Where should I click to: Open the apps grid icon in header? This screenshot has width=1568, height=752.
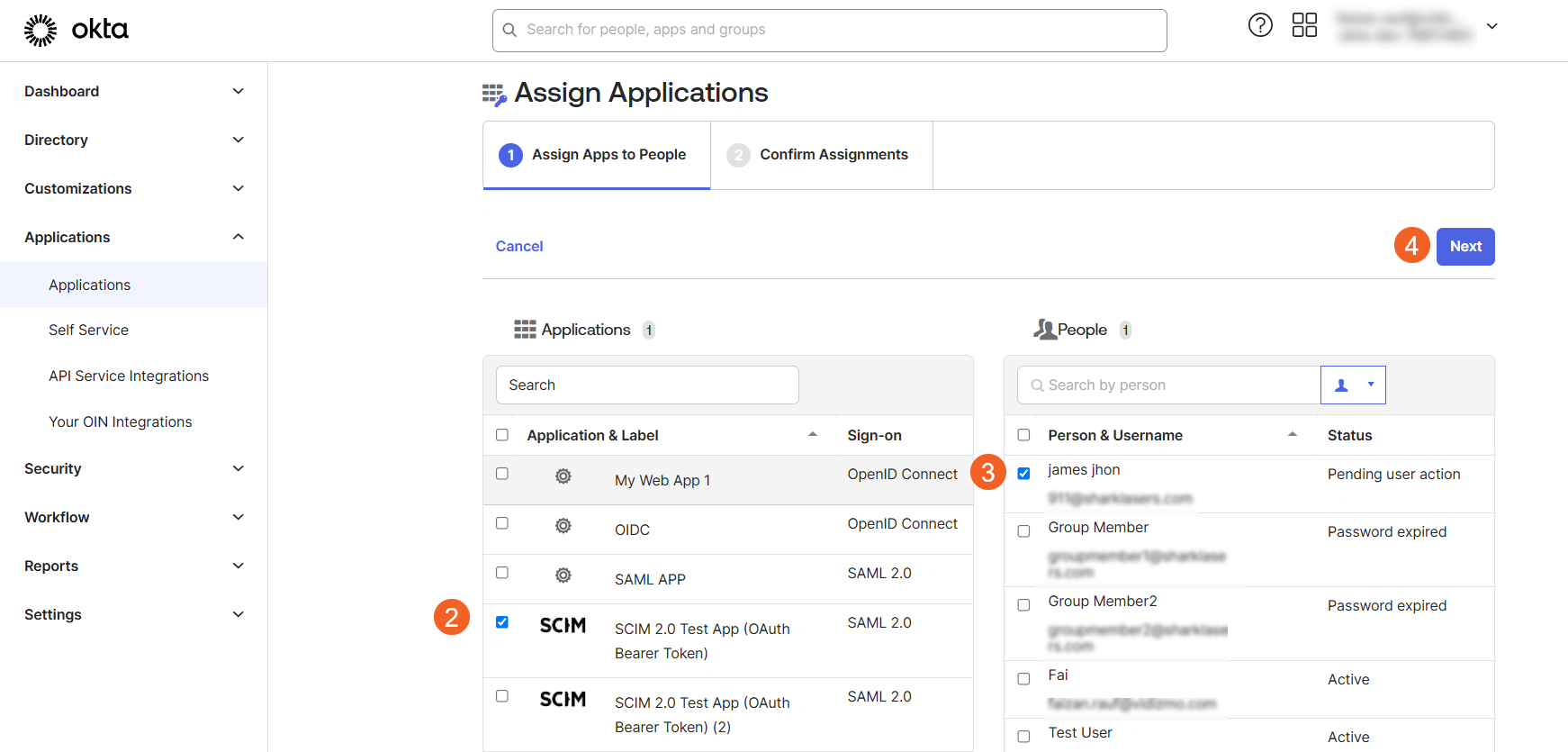[x=1304, y=25]
